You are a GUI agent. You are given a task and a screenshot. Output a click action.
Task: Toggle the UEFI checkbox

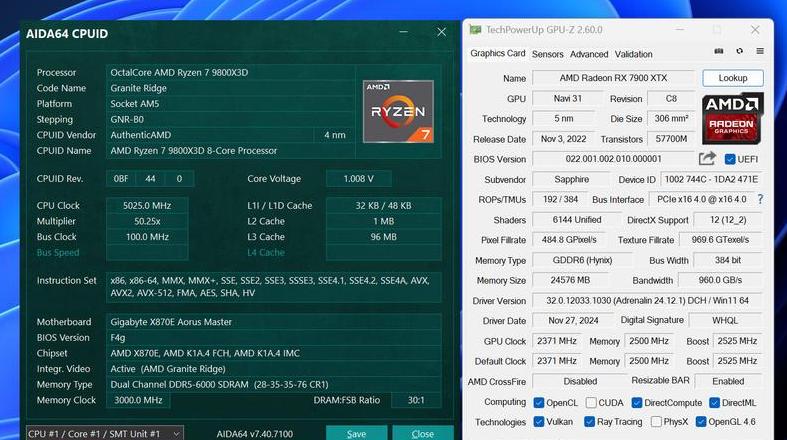click(730, 160)
